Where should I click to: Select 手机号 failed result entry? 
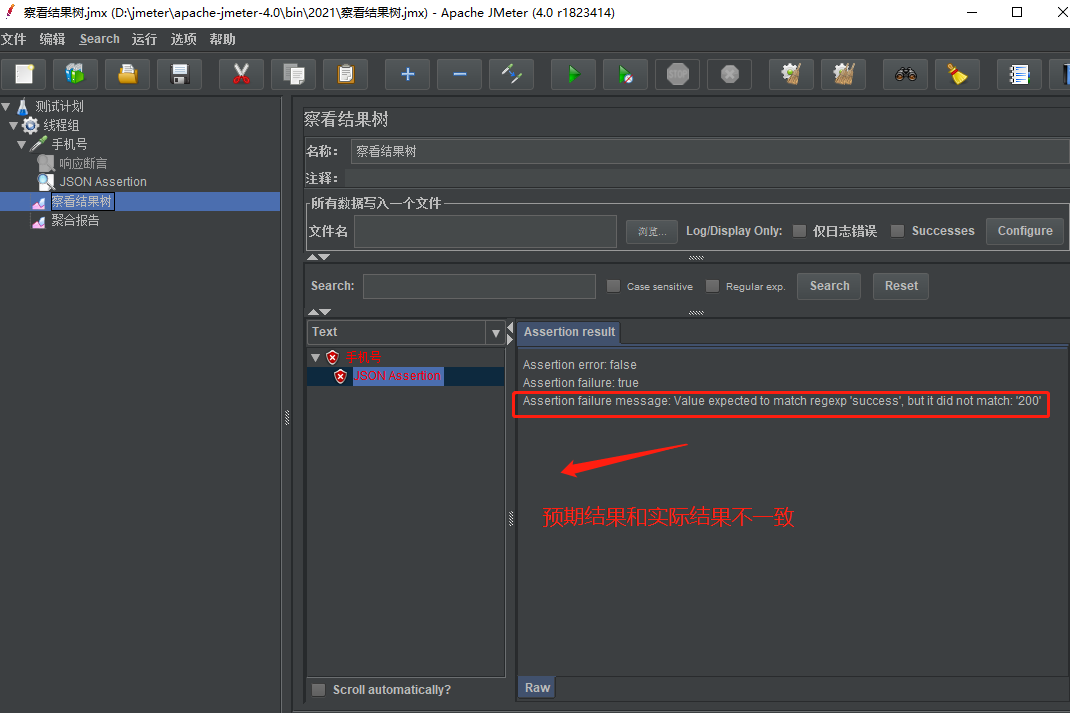coord(363,357)
